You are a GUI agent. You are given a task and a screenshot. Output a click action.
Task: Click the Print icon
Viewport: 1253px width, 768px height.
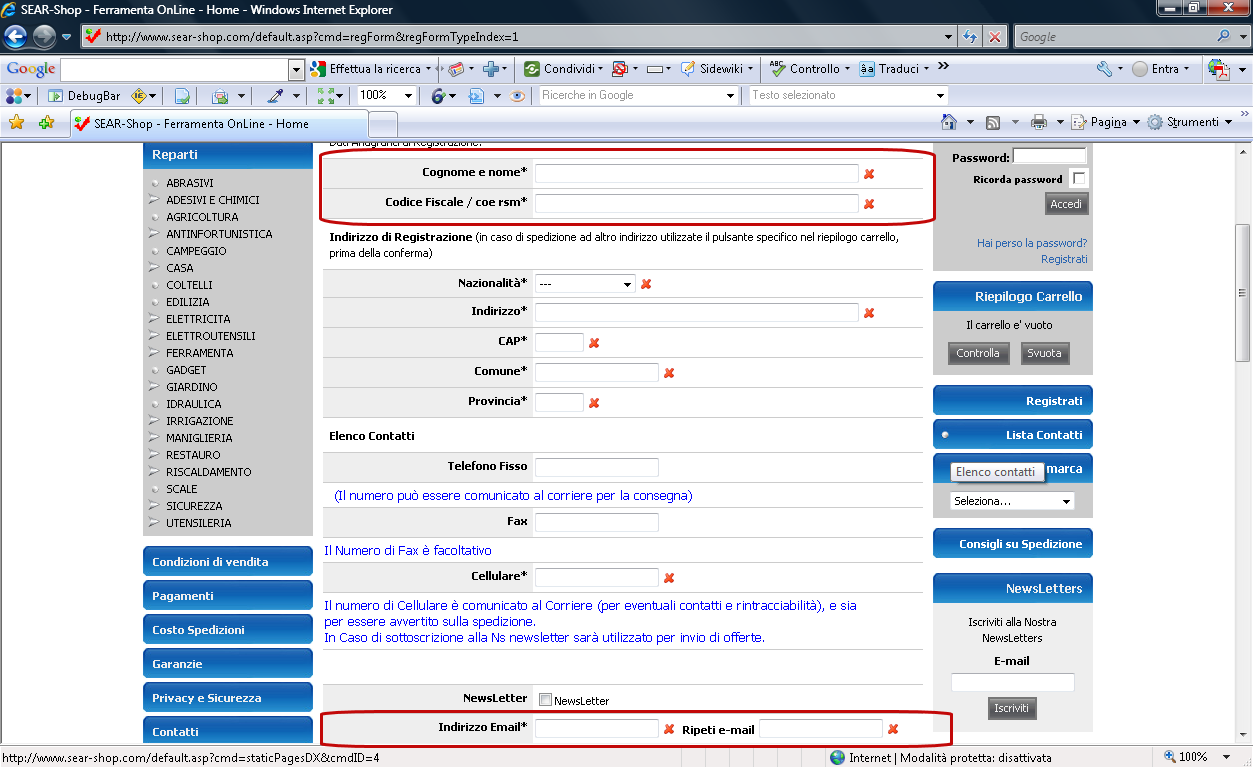coord(1039,122)
